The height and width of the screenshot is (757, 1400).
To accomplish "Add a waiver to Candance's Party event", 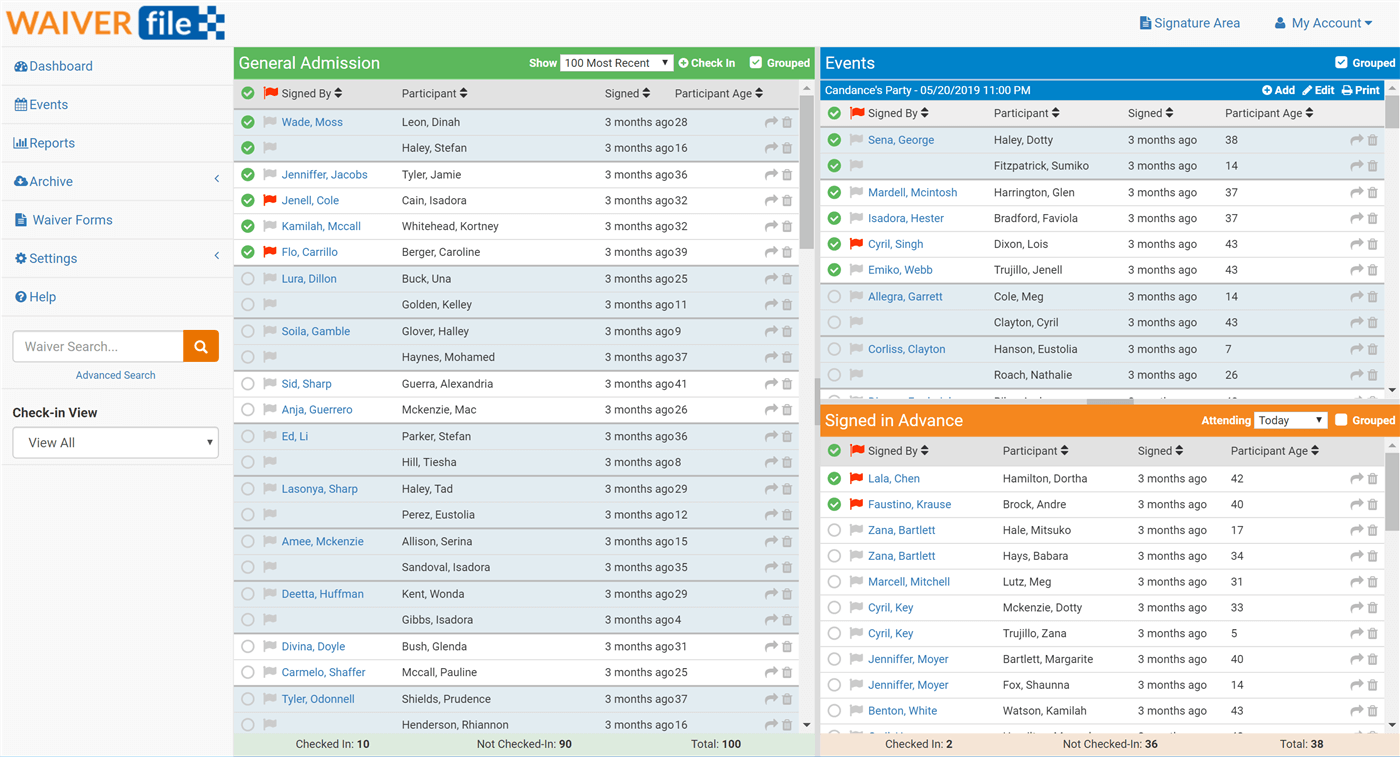I will 1278,90.
